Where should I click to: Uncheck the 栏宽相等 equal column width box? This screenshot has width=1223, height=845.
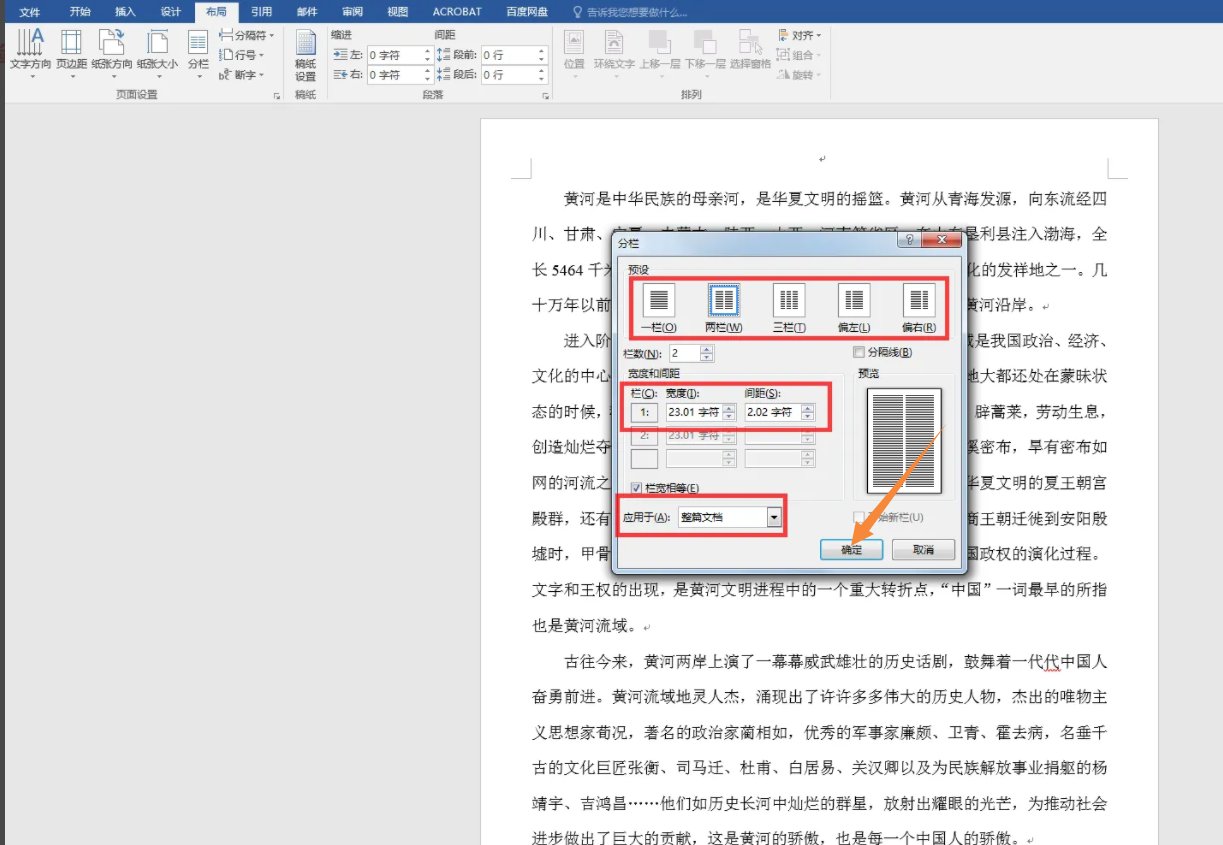click(x=637, y=487)
